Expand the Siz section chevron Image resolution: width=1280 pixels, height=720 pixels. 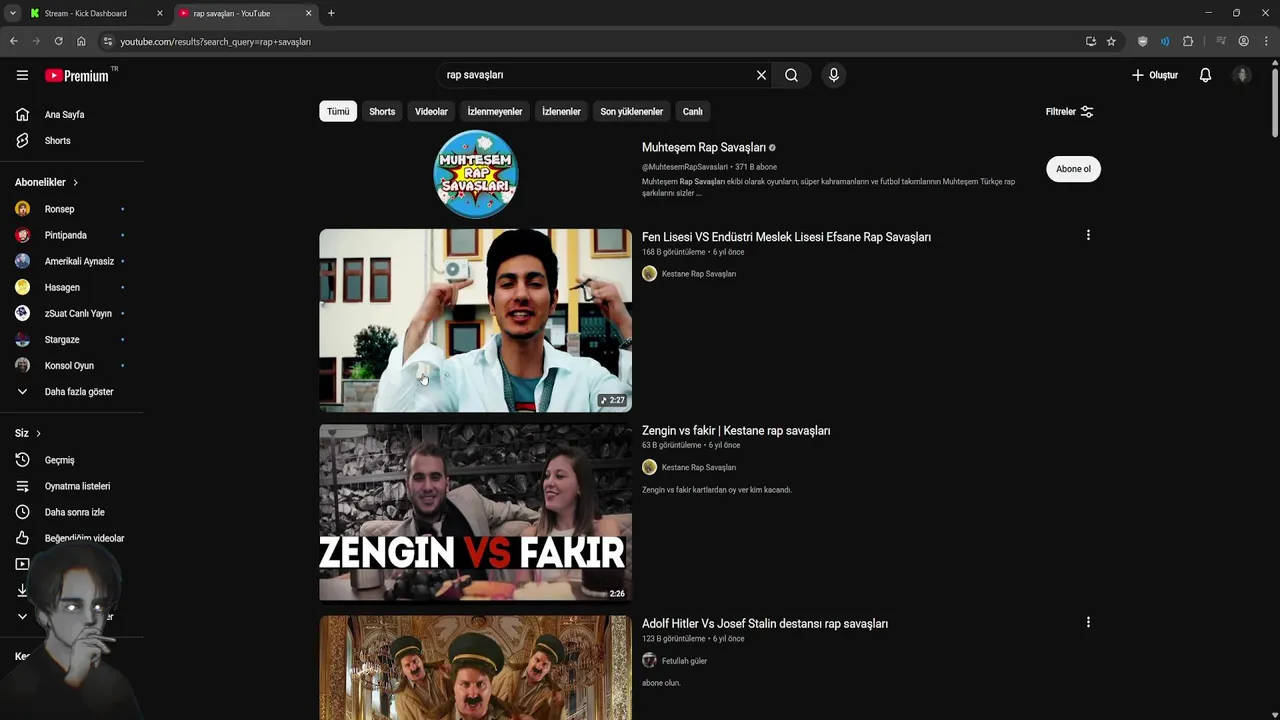coord(38,434)
